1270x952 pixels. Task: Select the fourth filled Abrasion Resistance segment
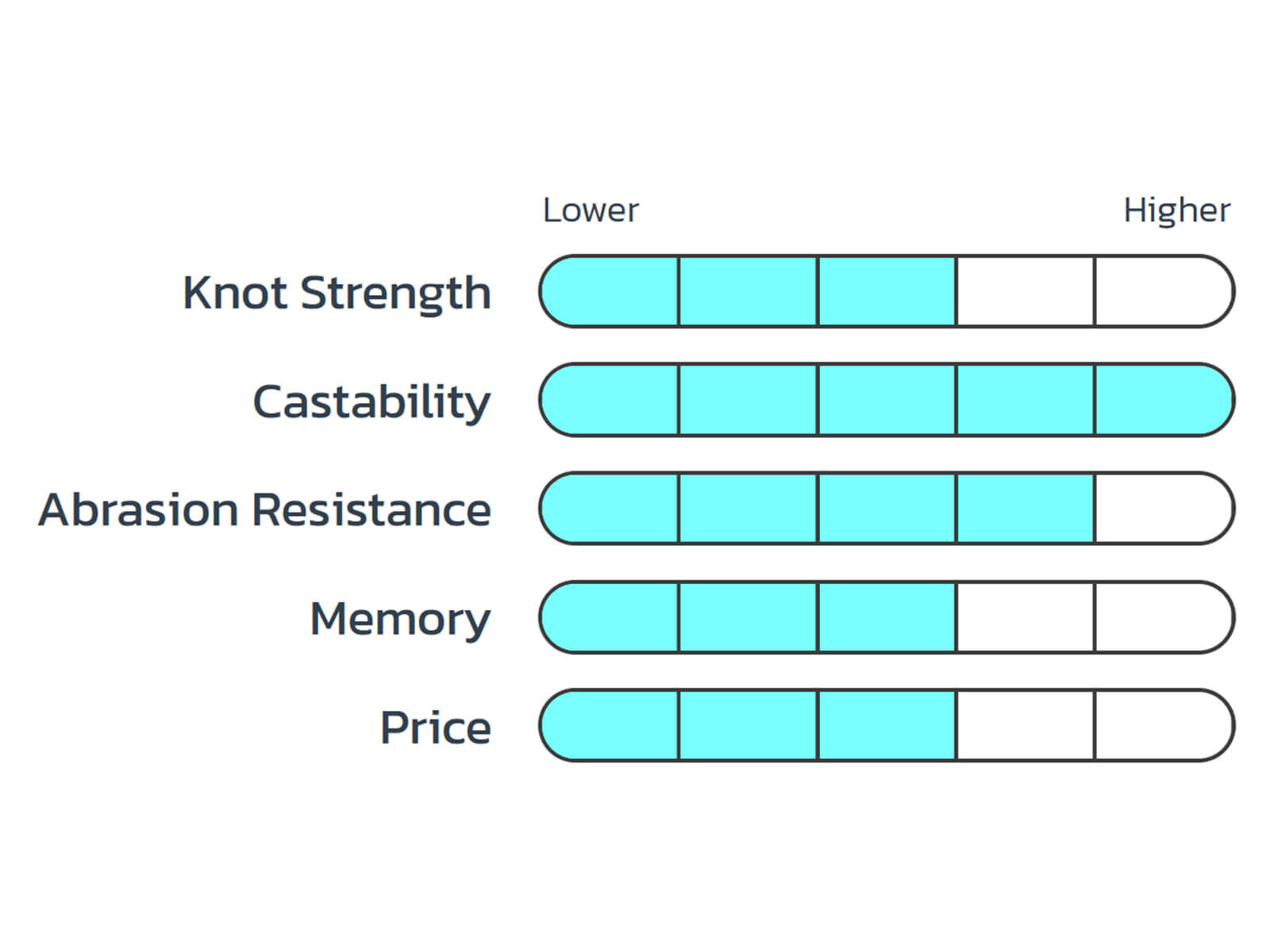(x=1026, y=509)
